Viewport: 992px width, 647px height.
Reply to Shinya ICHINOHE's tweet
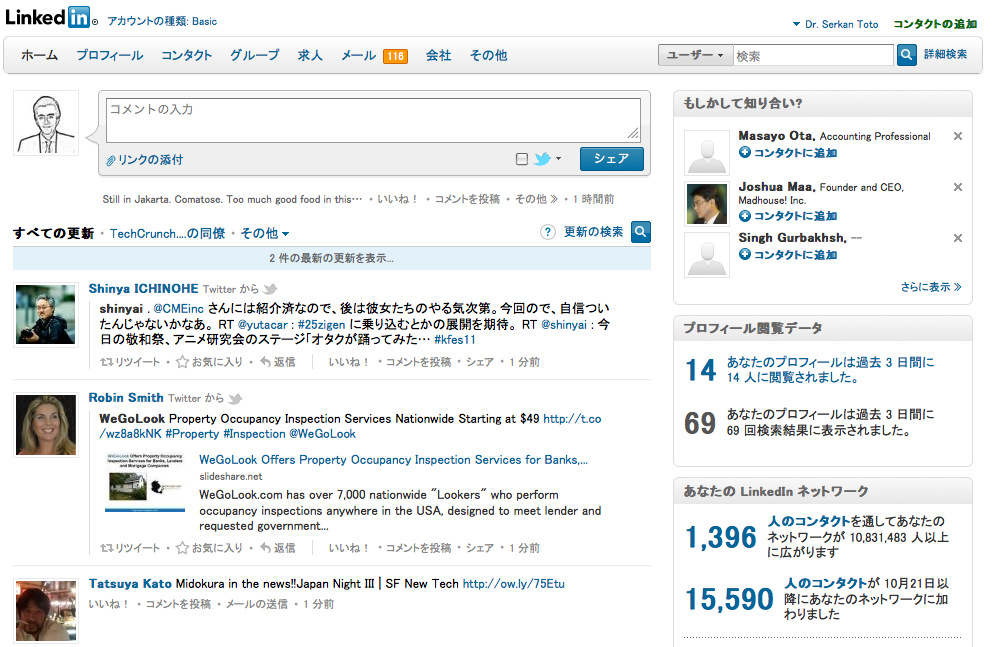tap(278, 362)
